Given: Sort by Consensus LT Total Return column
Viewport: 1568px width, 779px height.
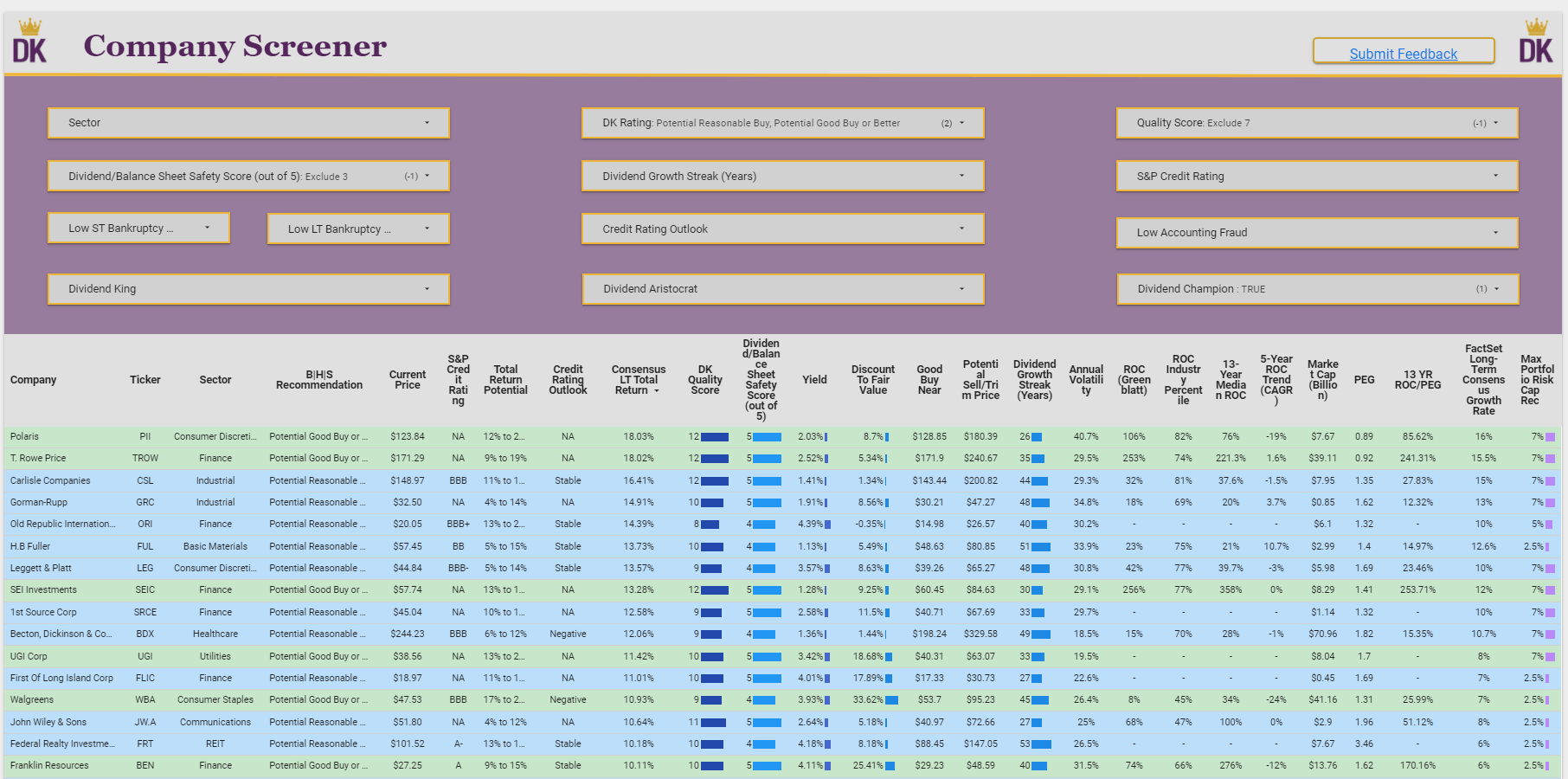Looking at the screenshot, I should [639, 380].
